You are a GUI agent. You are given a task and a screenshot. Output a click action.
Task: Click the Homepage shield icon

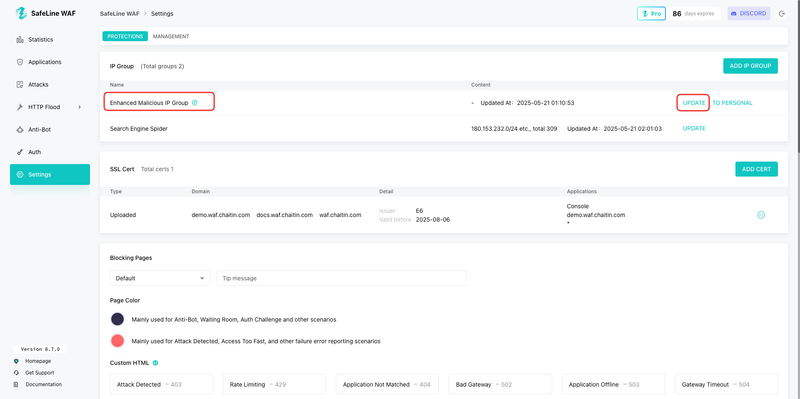pos(16,361)
